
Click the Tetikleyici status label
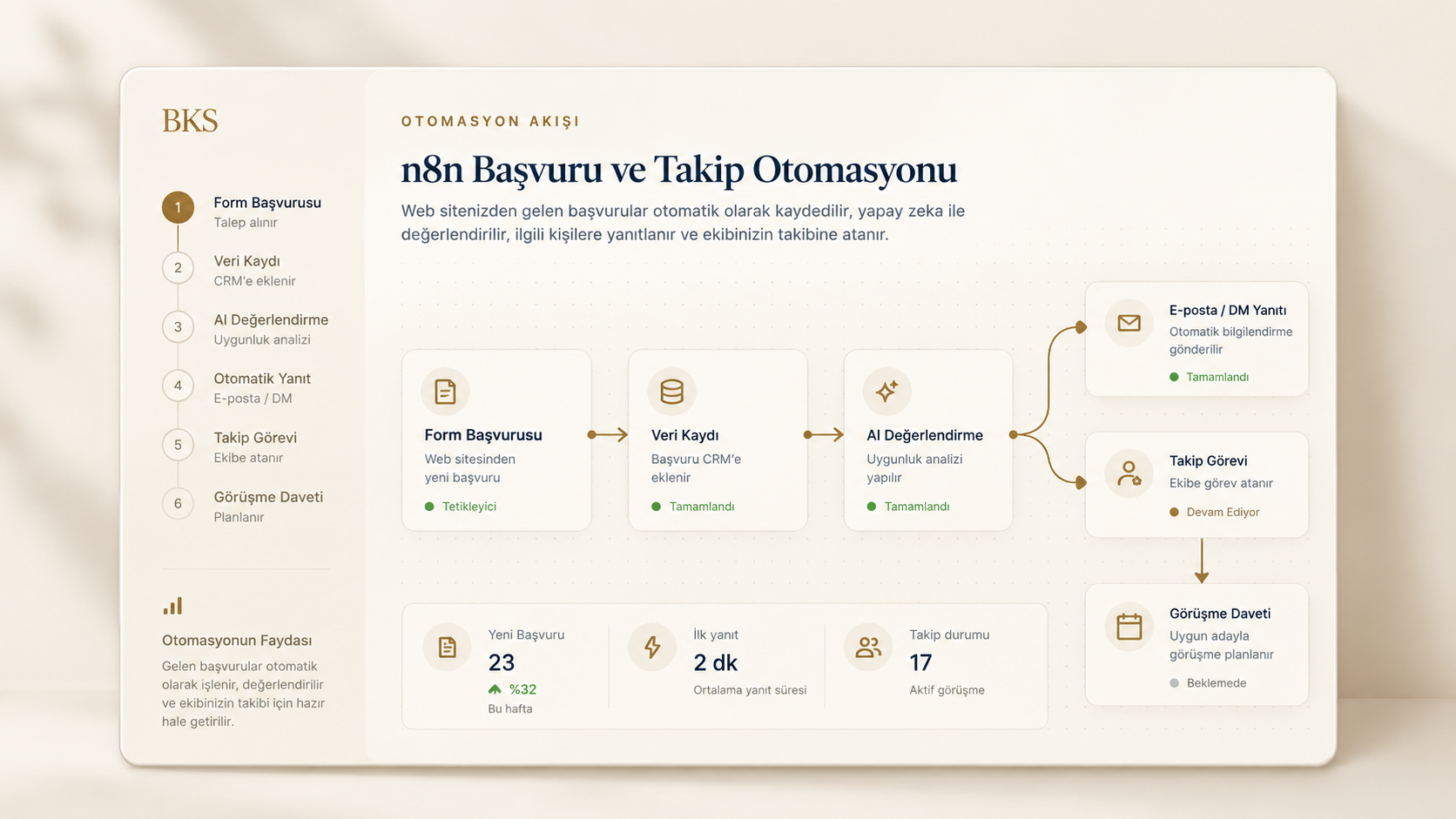[469, 507]
